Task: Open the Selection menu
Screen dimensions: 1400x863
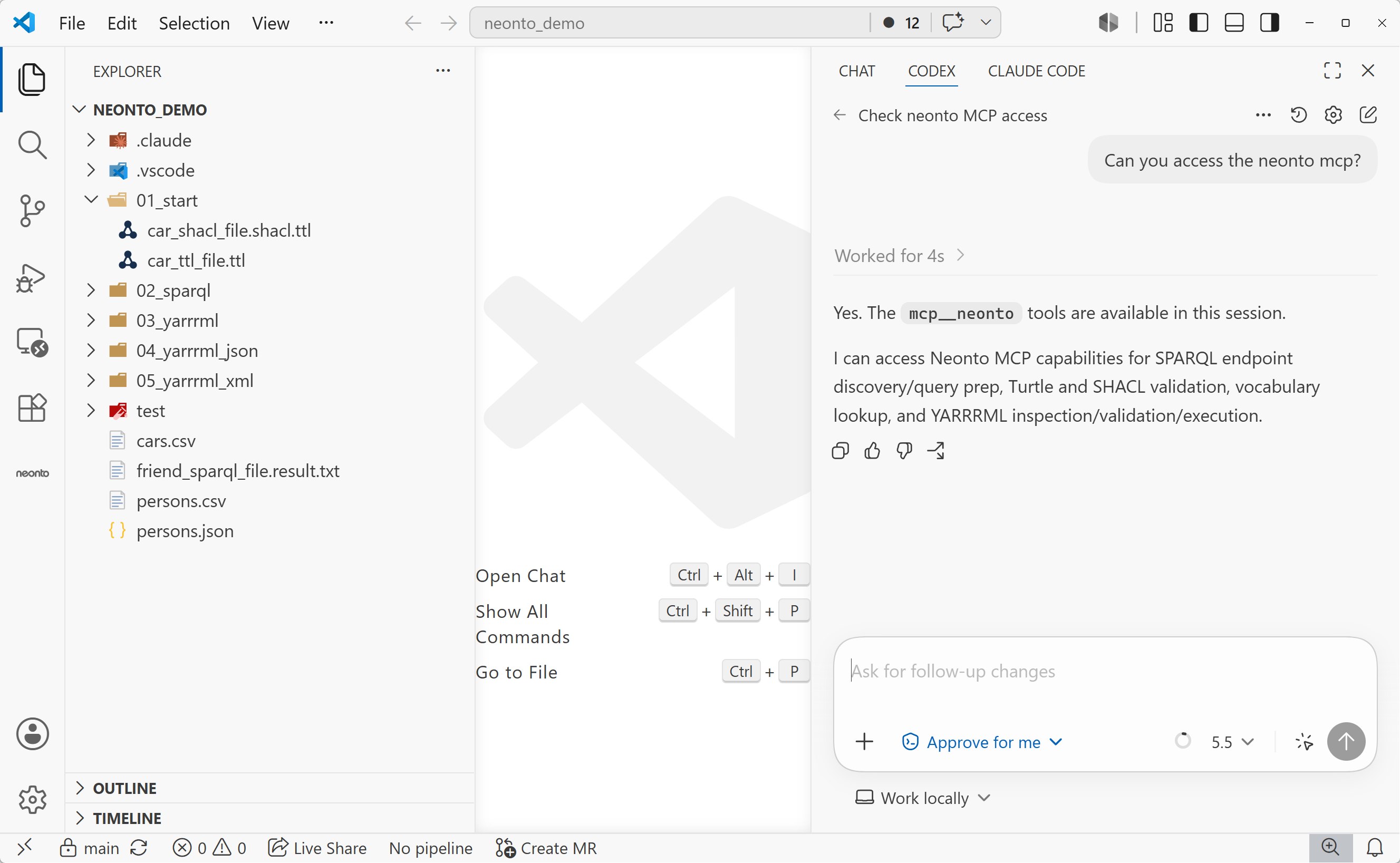Action: pyautogui.click(x=194, y=23)
